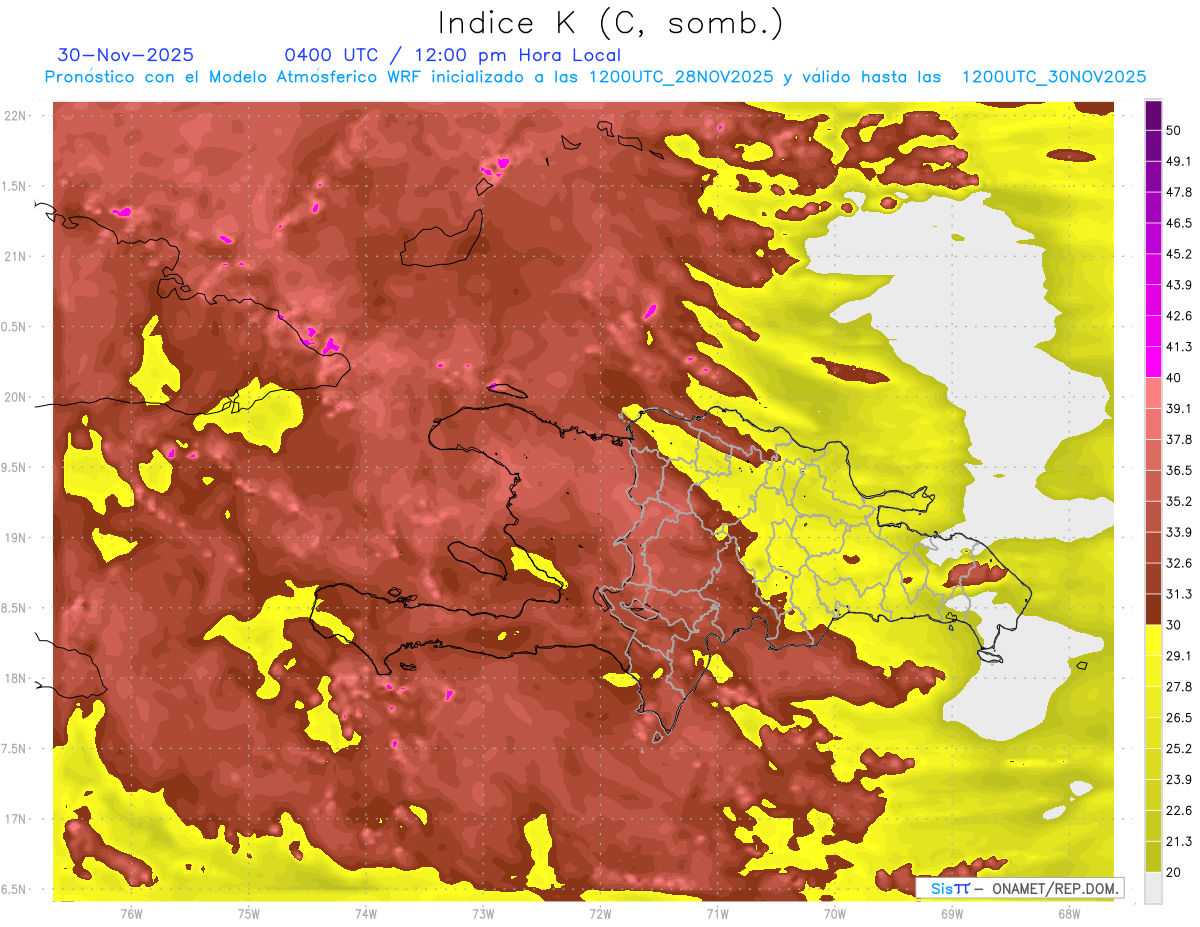The image size is (1200, 927).
Task: Click the "25.2" color scale label
Action: (x=1179, y=749)
